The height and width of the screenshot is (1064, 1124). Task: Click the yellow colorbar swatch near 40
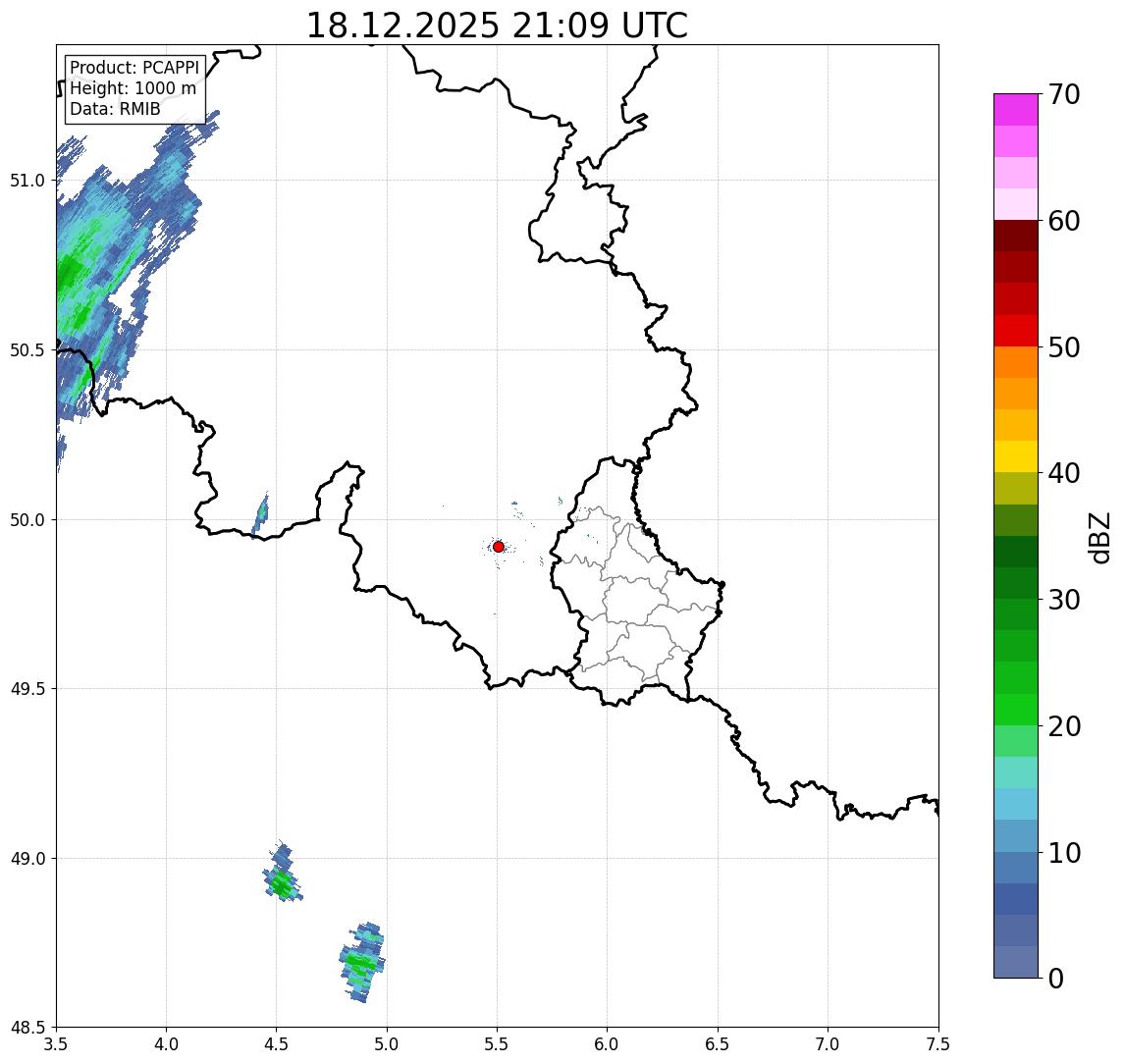[1016, 456]
